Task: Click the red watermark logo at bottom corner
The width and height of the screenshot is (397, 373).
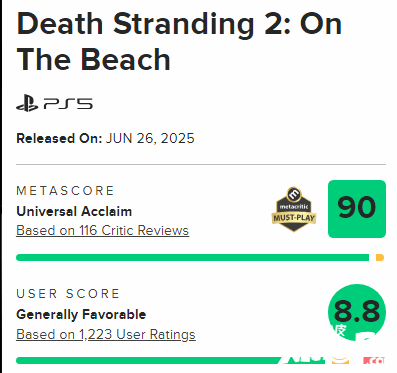Action: pos(374,360)
